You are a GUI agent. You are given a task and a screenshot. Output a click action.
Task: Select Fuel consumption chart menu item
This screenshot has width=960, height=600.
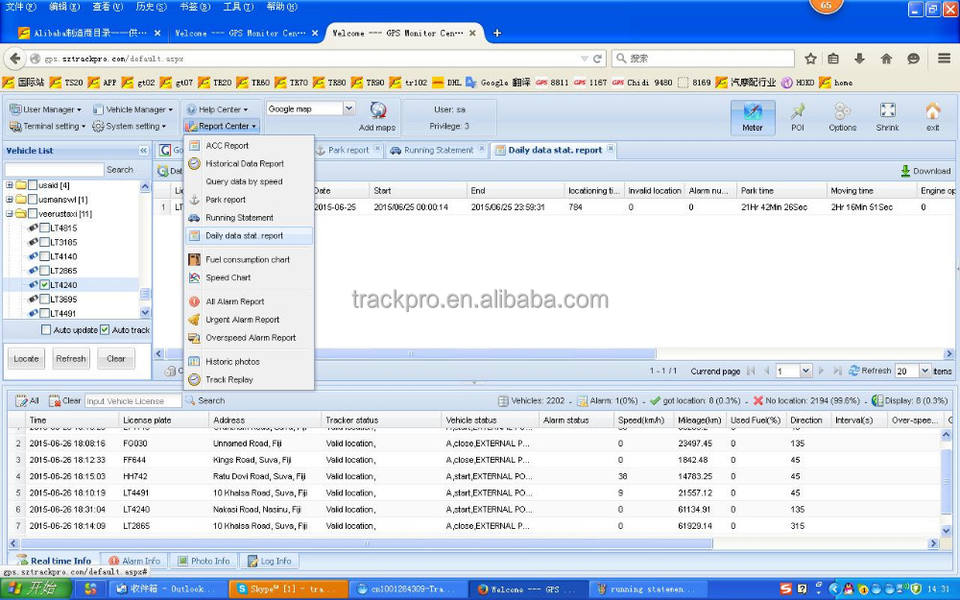point(247,260)
